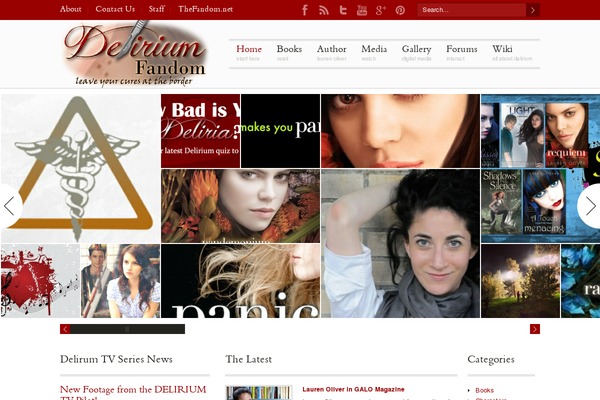The image size is (600, 400).
Task: Visit TheFandom.net link
Action: pos(205,9)
